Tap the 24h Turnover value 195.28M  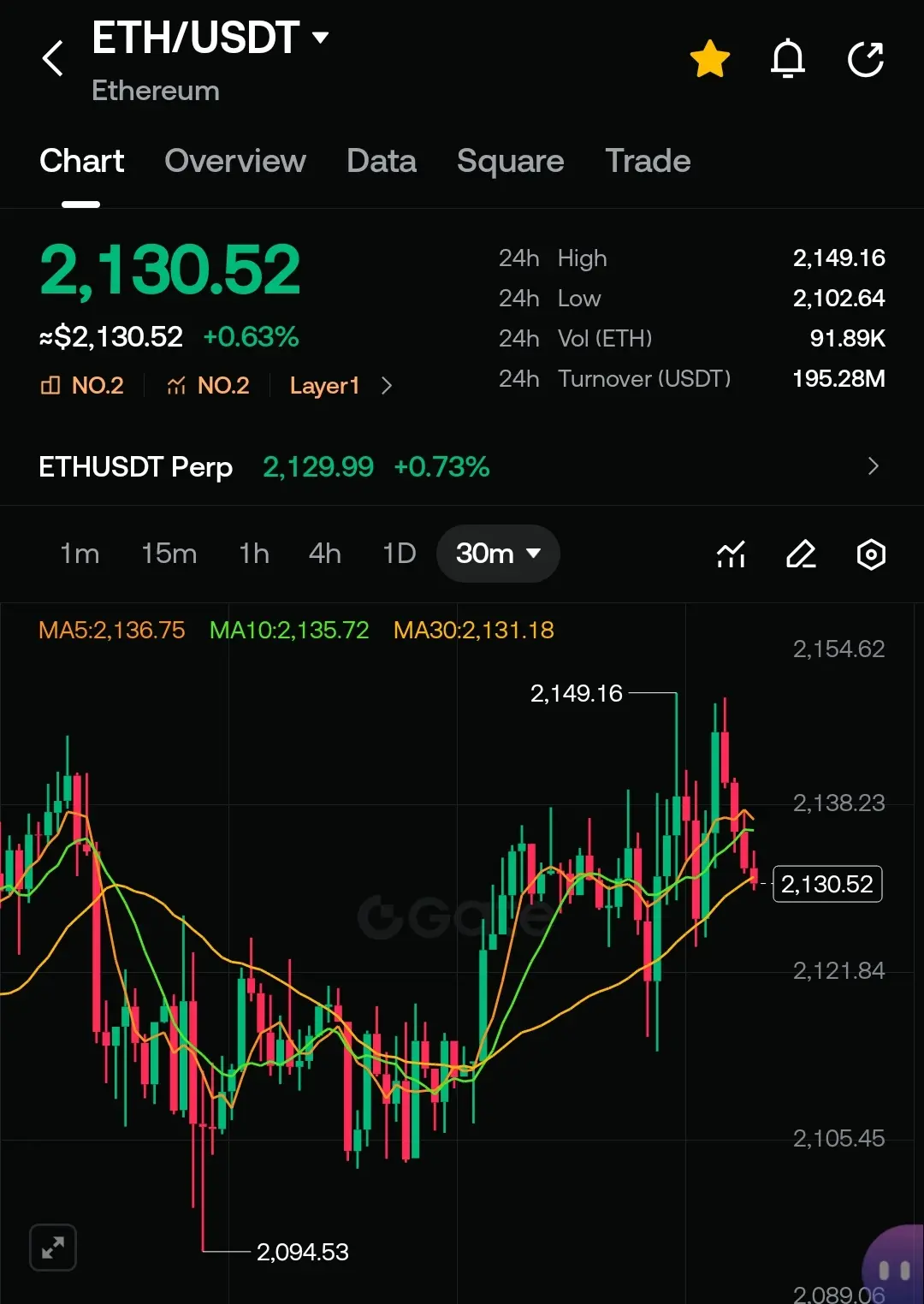(838, 378)
